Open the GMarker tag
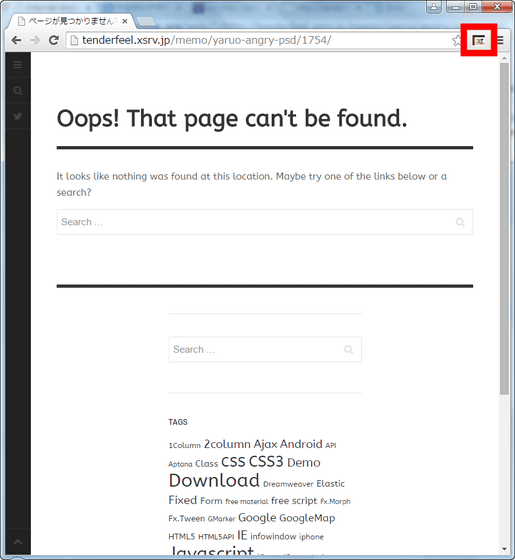Image resolution: width=515 pixels, height=560 pixels. coord(221,519)
